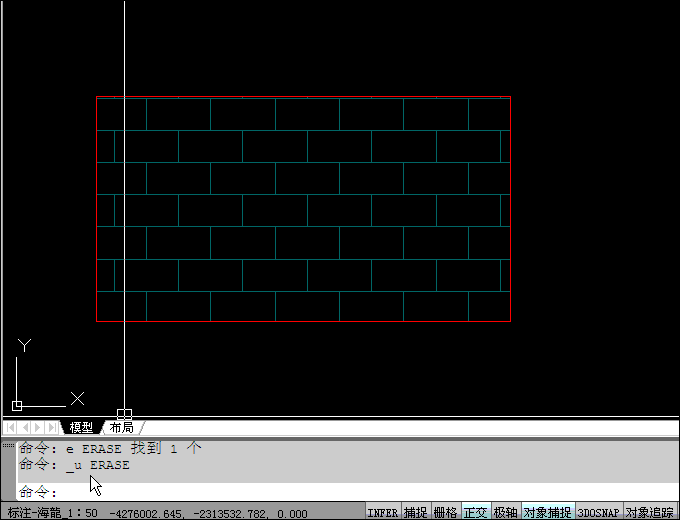The height and width of the screenshot is (520, 680).
Task: Click the UCS origin icon square
Action: coord(17,406)
